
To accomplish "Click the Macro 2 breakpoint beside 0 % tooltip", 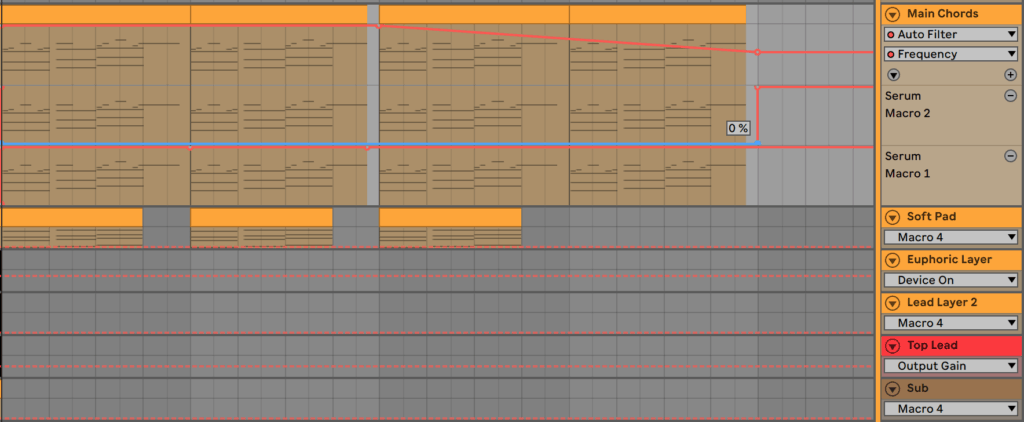I will tap(757, 142).
